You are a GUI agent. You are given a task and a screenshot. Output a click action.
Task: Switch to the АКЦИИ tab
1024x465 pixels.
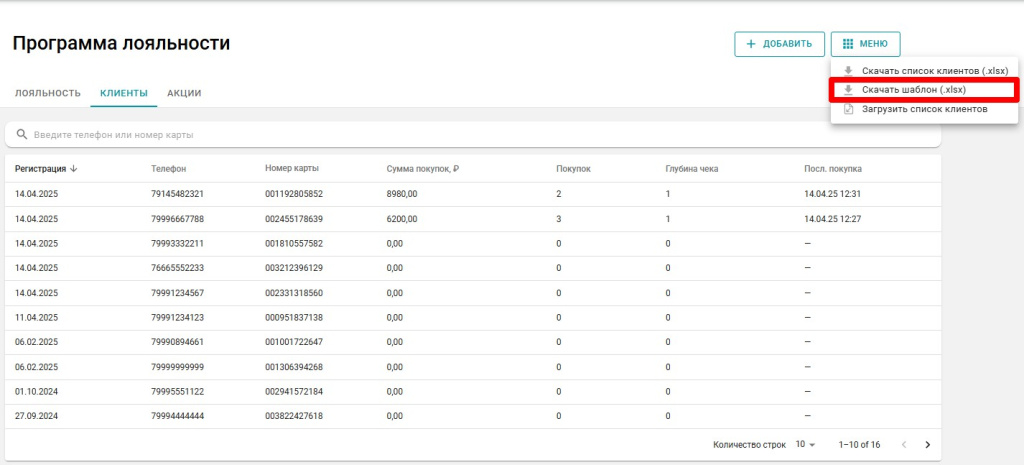184,93
